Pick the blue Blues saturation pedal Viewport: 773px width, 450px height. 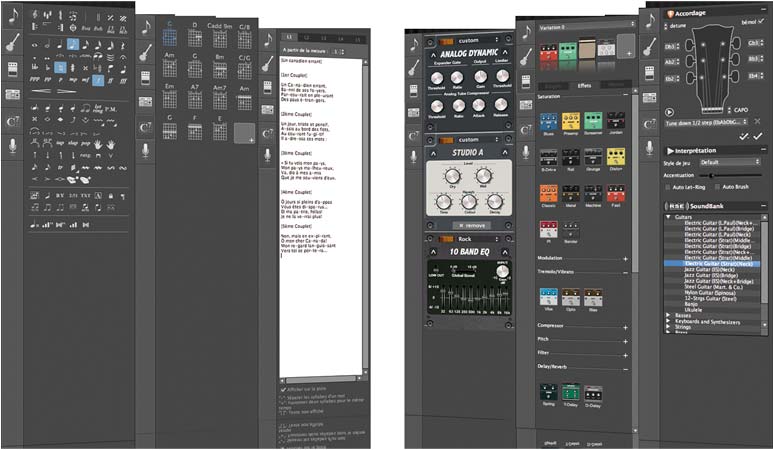click(x=548, y=122)
